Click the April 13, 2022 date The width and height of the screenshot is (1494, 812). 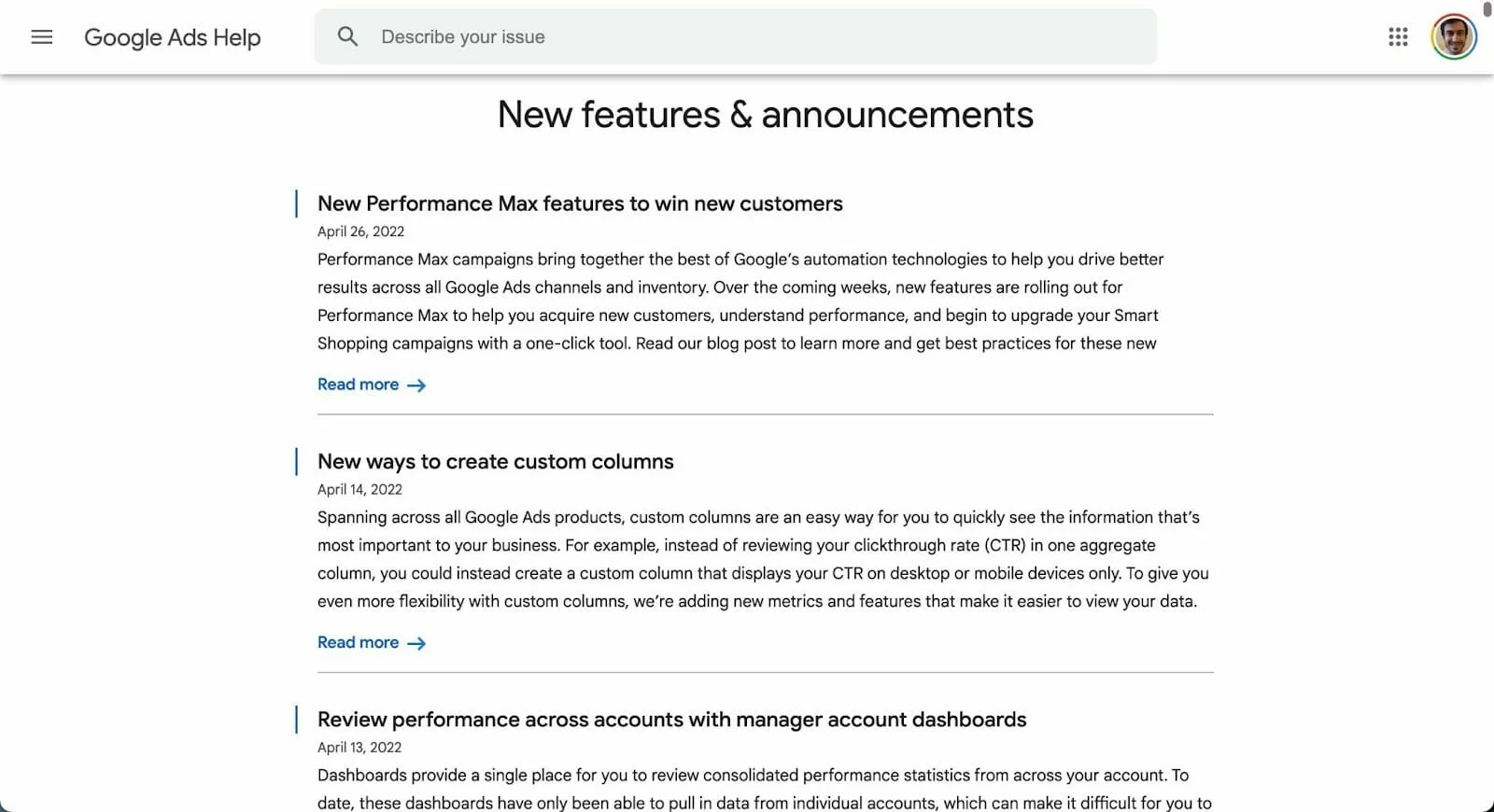pos(359,748)
